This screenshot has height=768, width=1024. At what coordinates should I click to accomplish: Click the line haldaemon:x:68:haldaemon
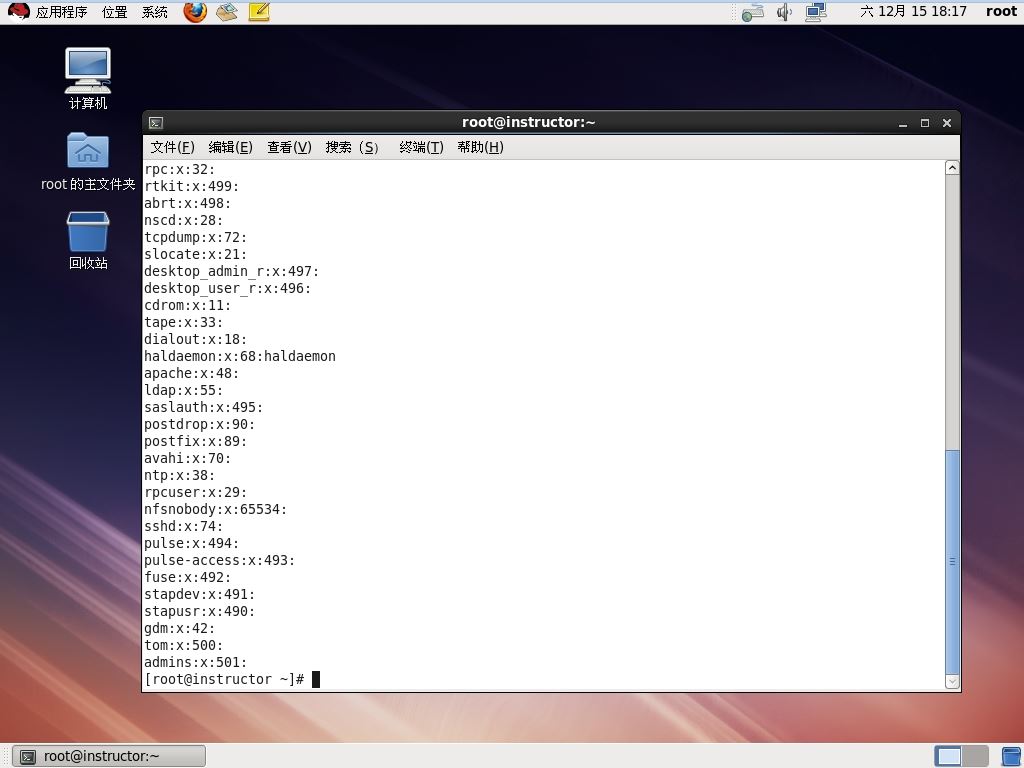point(240,357)
